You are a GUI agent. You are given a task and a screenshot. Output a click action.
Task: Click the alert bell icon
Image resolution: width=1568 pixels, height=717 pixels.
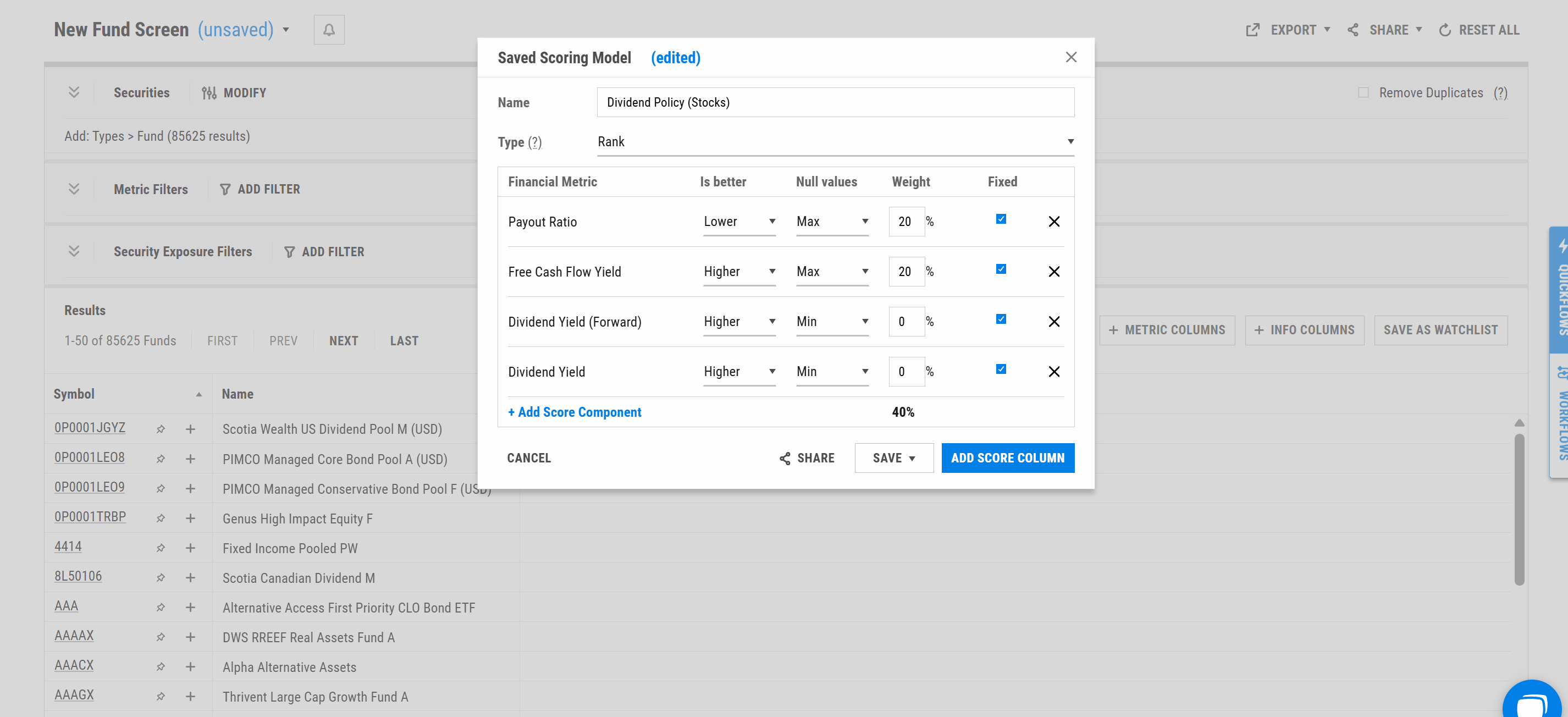[329, 30]
